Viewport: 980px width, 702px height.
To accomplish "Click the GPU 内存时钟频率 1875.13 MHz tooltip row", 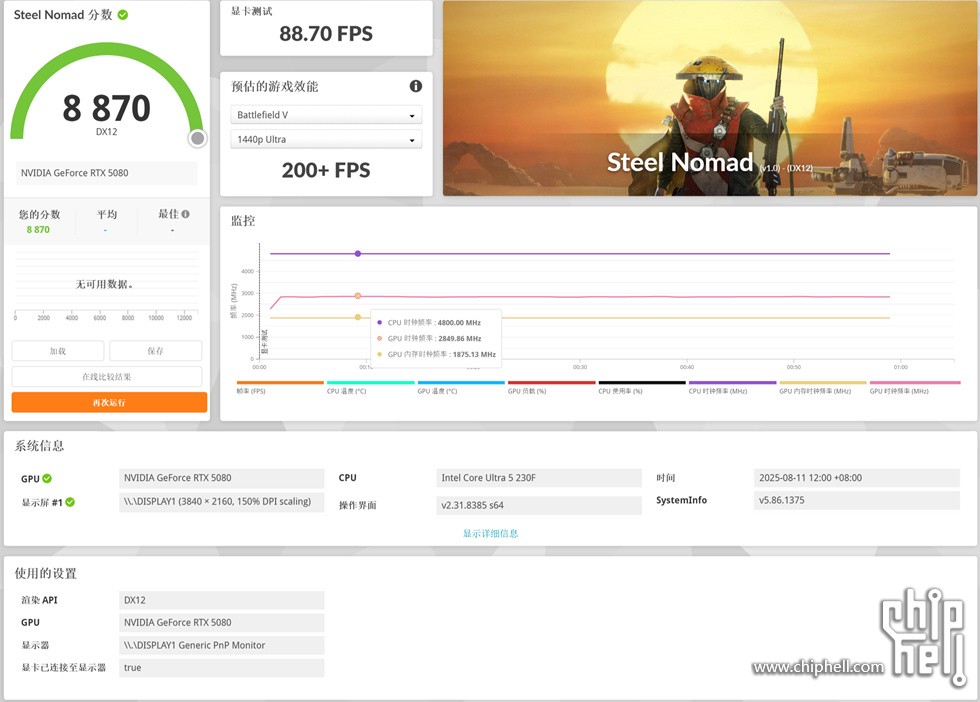I will tap(436, 354).
